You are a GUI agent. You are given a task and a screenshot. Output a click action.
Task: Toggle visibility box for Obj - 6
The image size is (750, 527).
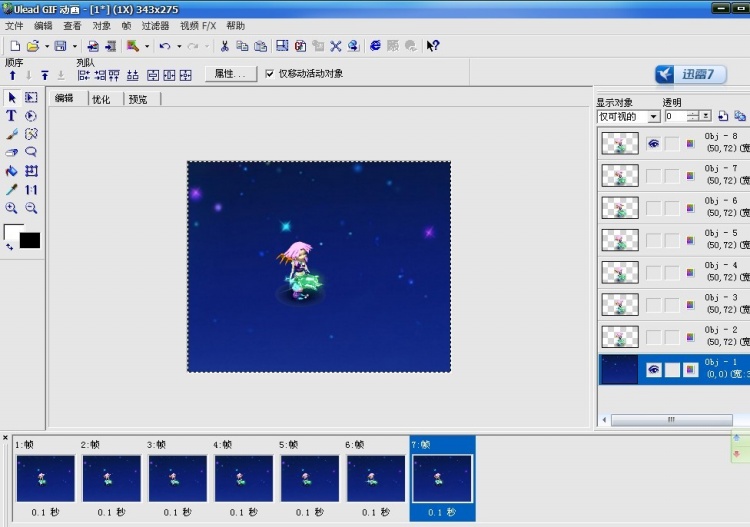653,208
